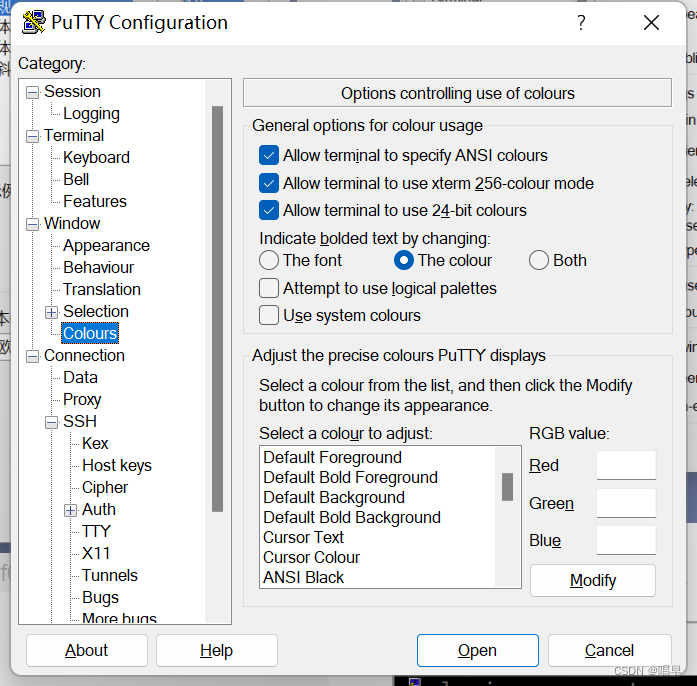This screenshot has width=697, height=686.
Task: Open X11 settings
Action: pyautogui.click(x=96, y=553)
